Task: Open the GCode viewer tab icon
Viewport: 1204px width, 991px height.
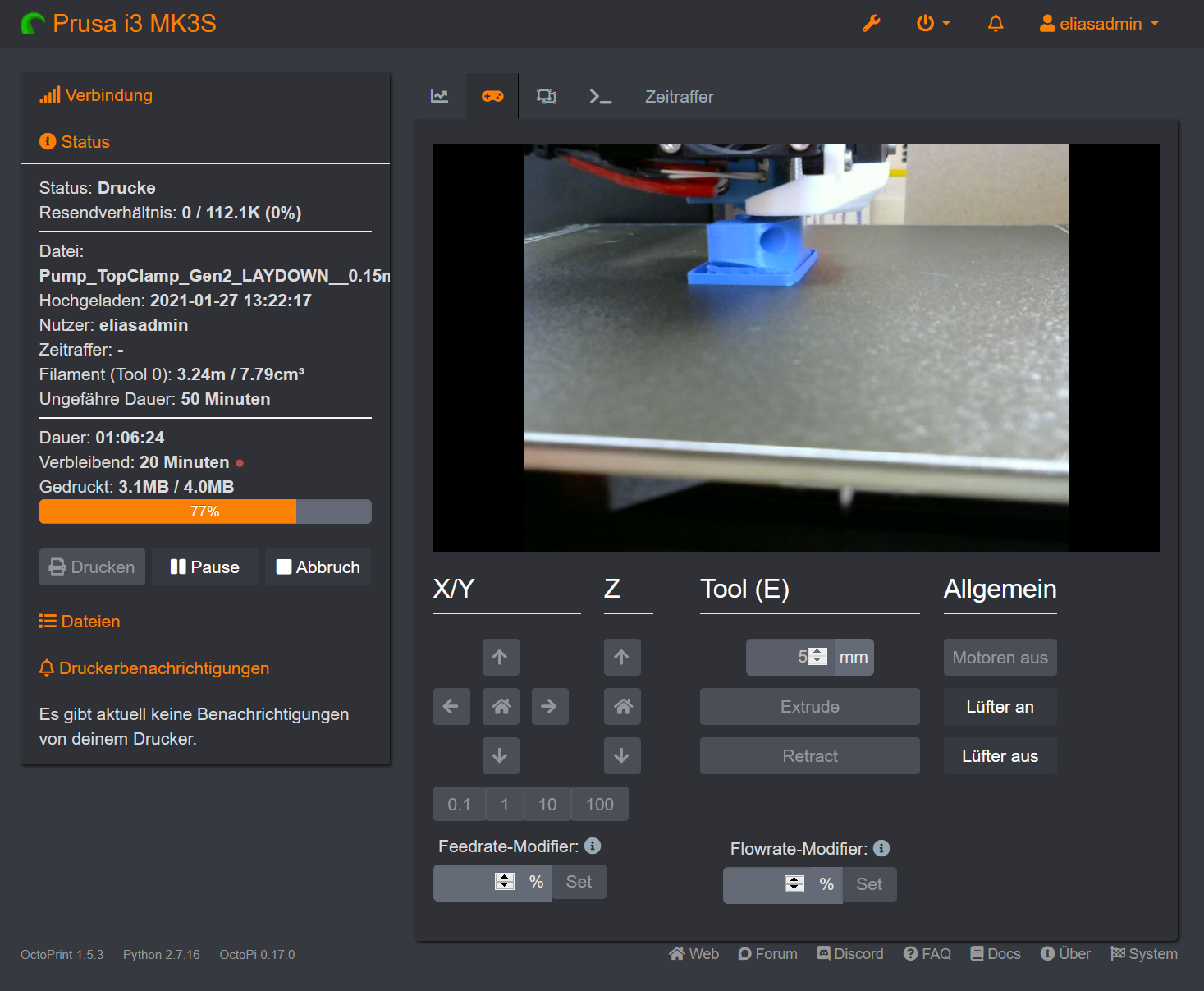Action: (x=547, y=97)
